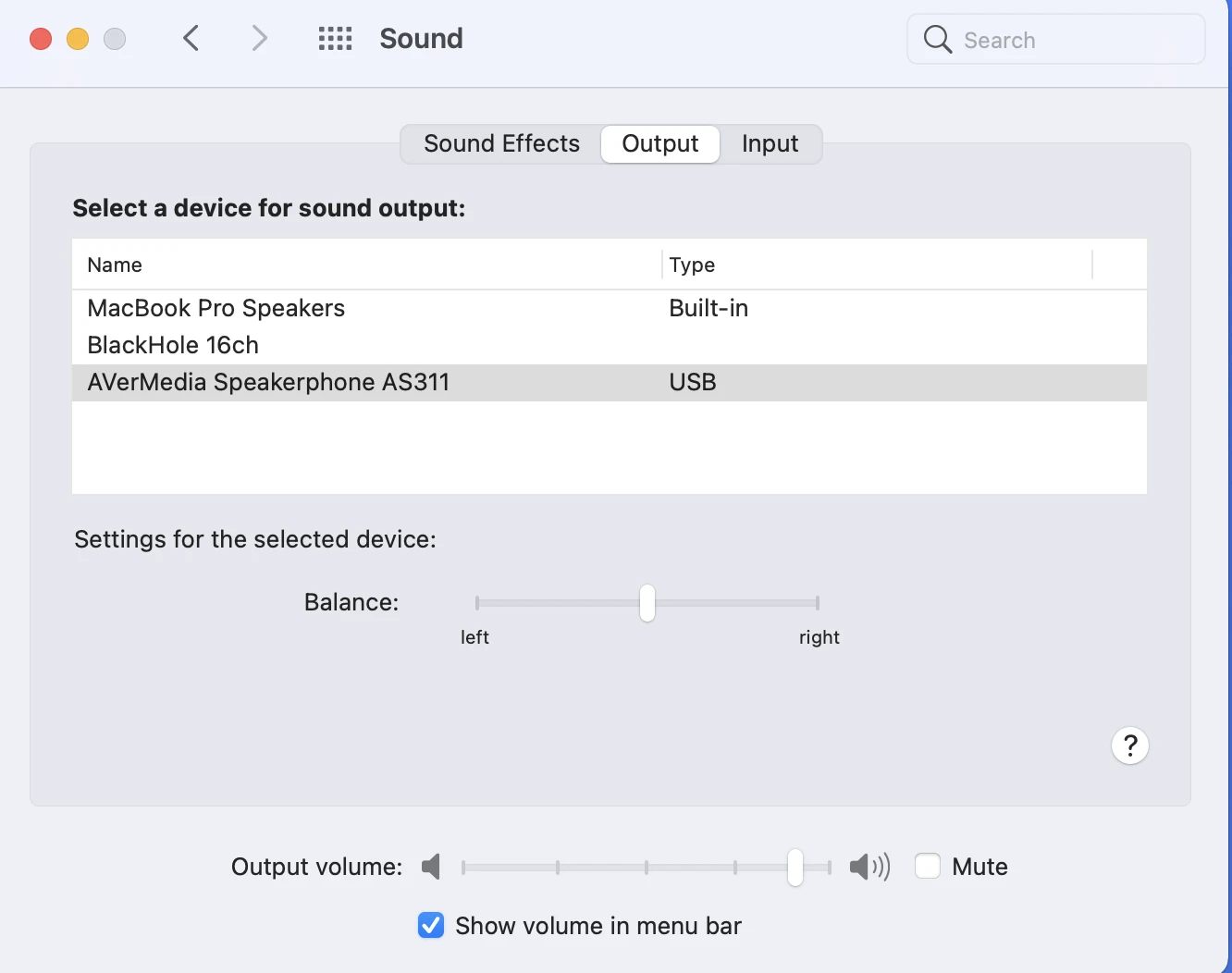
Task: Click the forward navigation arrow
Action: coord(259,38)
